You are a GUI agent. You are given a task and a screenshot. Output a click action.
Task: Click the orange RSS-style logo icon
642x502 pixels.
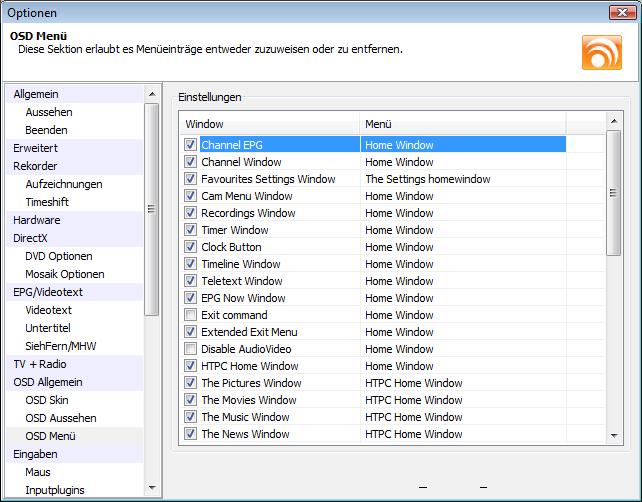(601, 52)
